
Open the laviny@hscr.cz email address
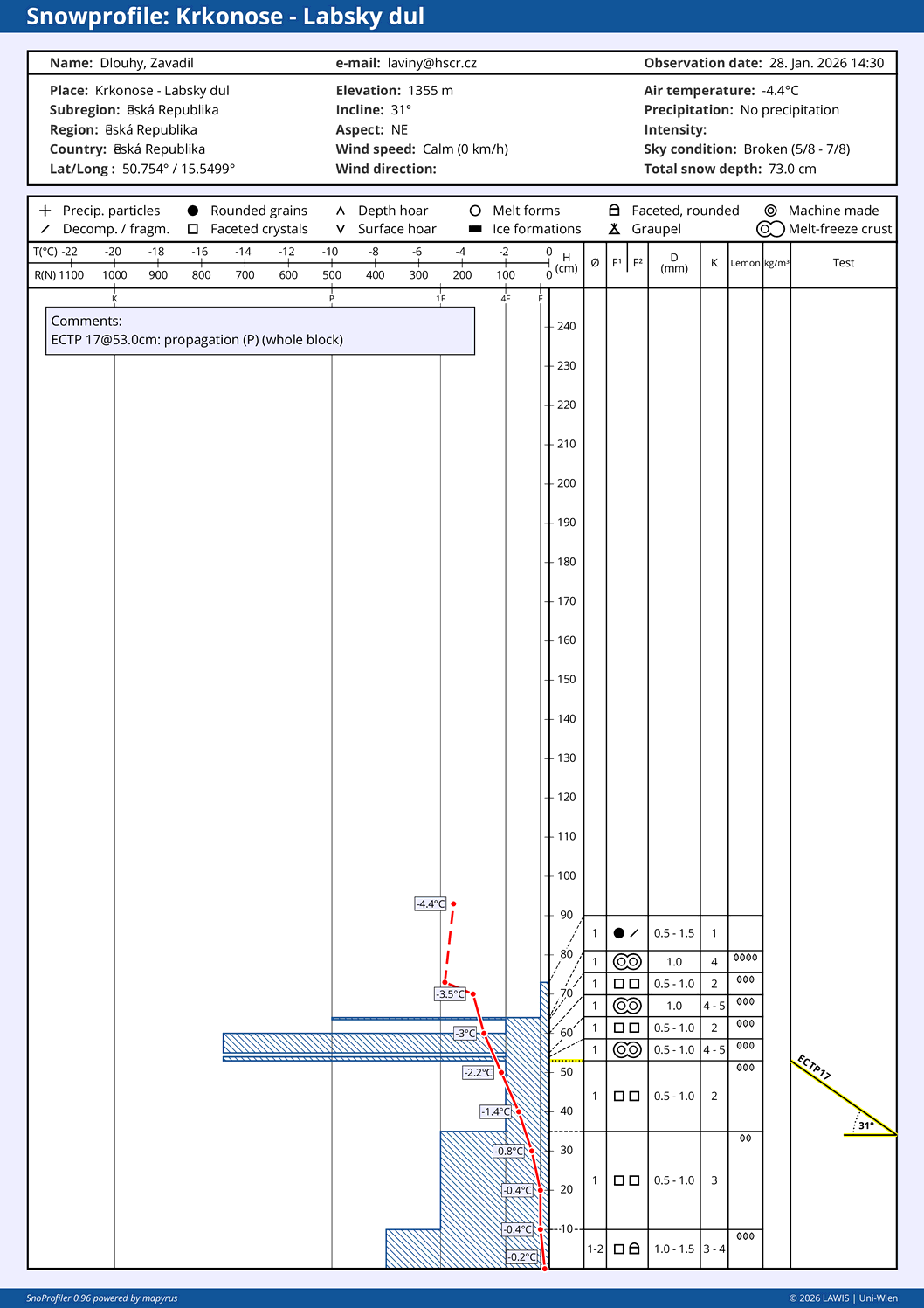tap(431, 63)
